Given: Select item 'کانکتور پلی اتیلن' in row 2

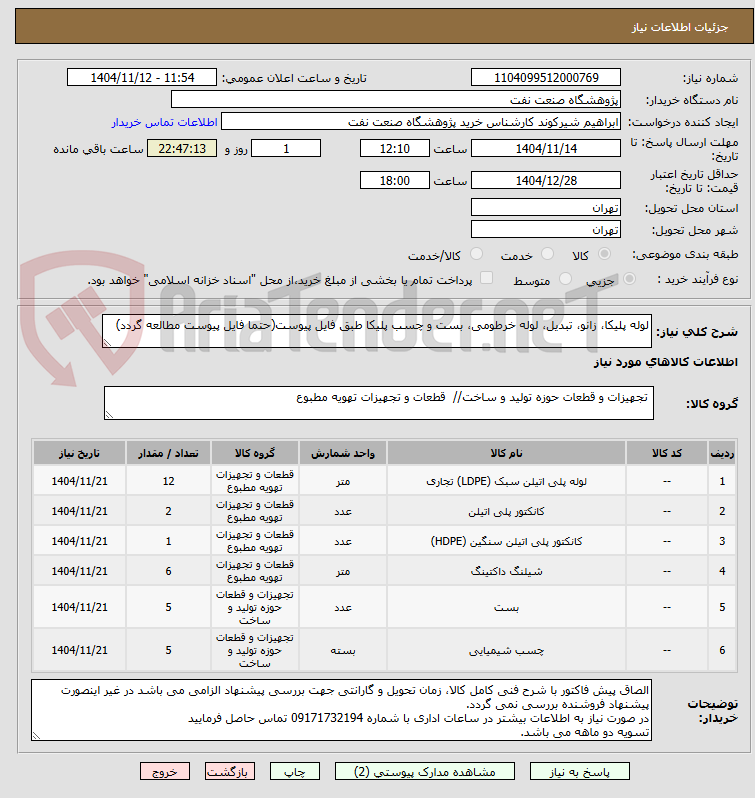Looking at the screenshot, I should click(x=506, y=511).
